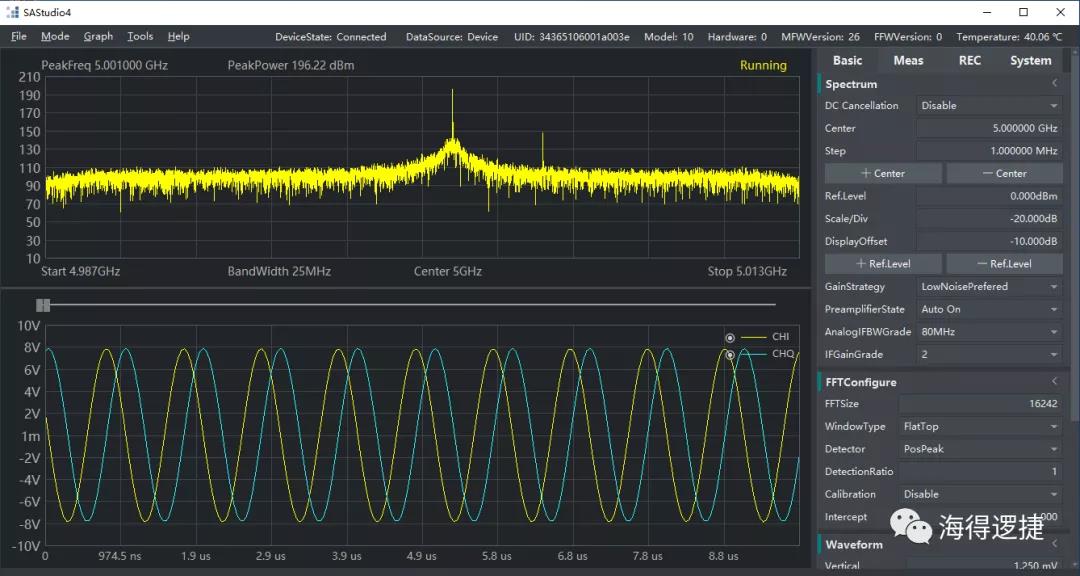Click the SAStudio4 app icon

pos(12,12)
